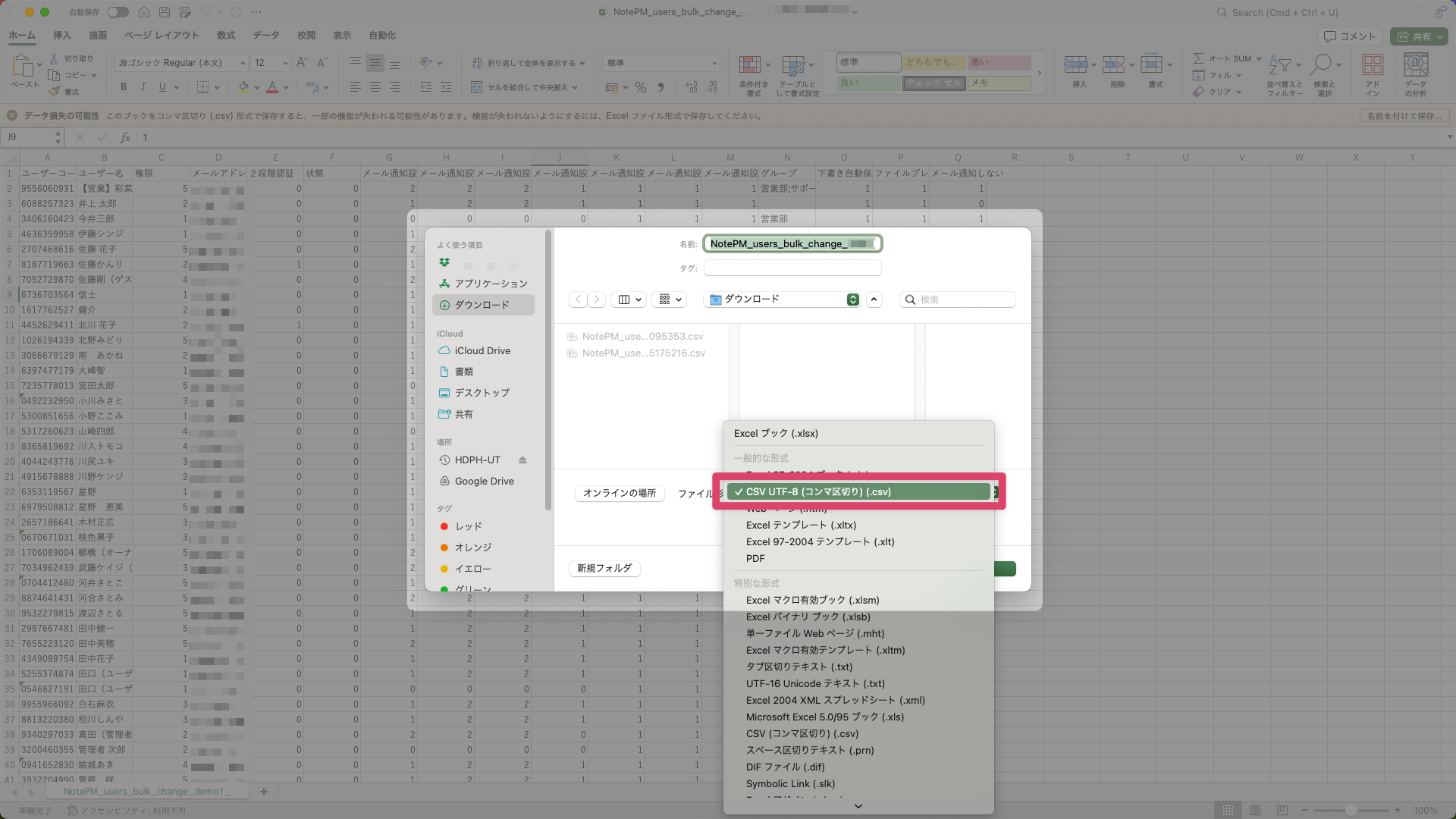This screenshot has width=1456, height=819.
Task: Click the タグ input field
Action: pyautogui.click(x=792, y=268)
